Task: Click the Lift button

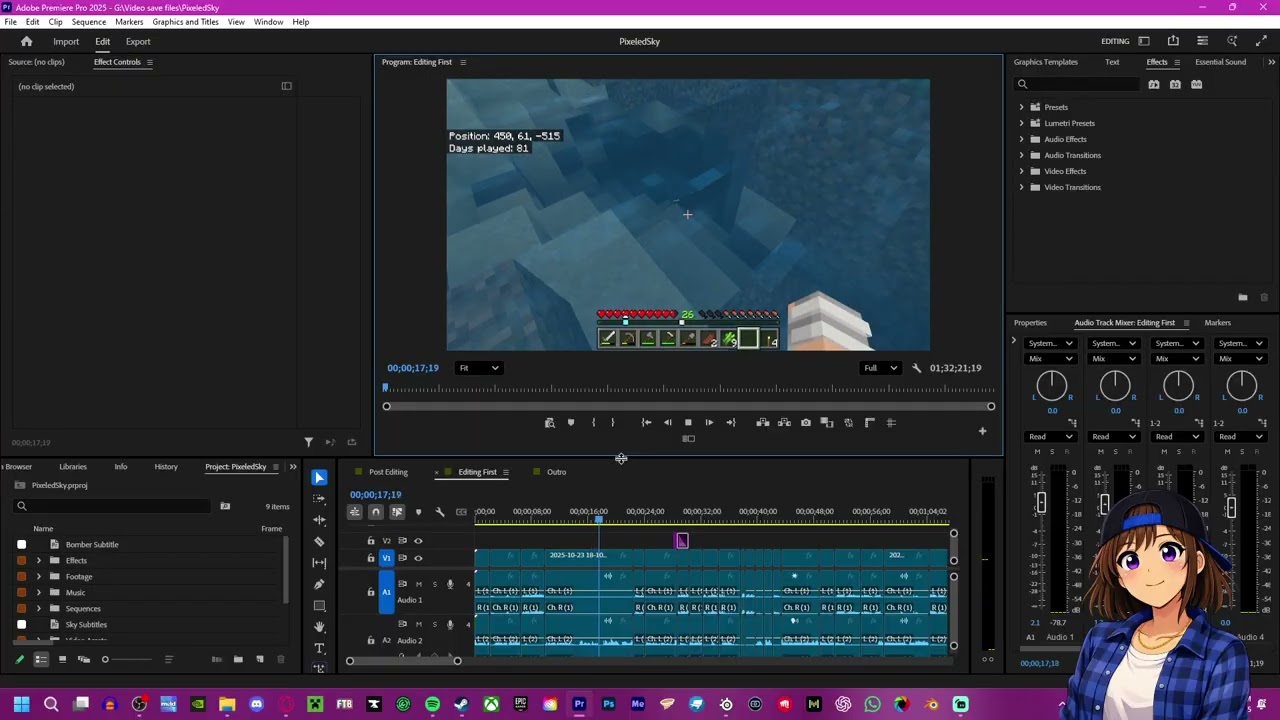Action: [x=763, y=423]
